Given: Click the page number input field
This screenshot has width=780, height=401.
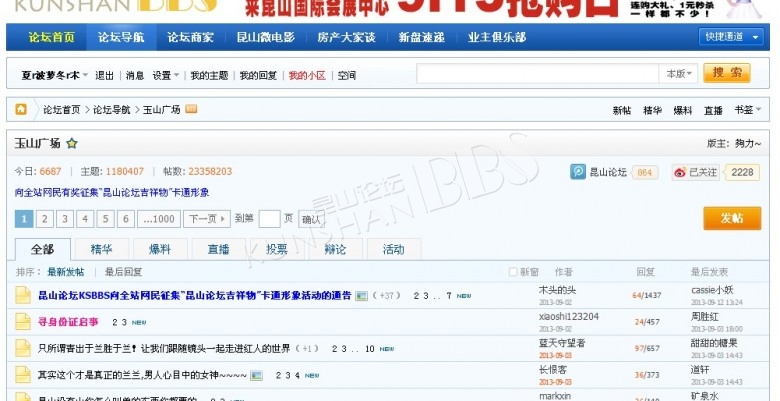Looking at the screenshot, I should click(x=270, y=219).
